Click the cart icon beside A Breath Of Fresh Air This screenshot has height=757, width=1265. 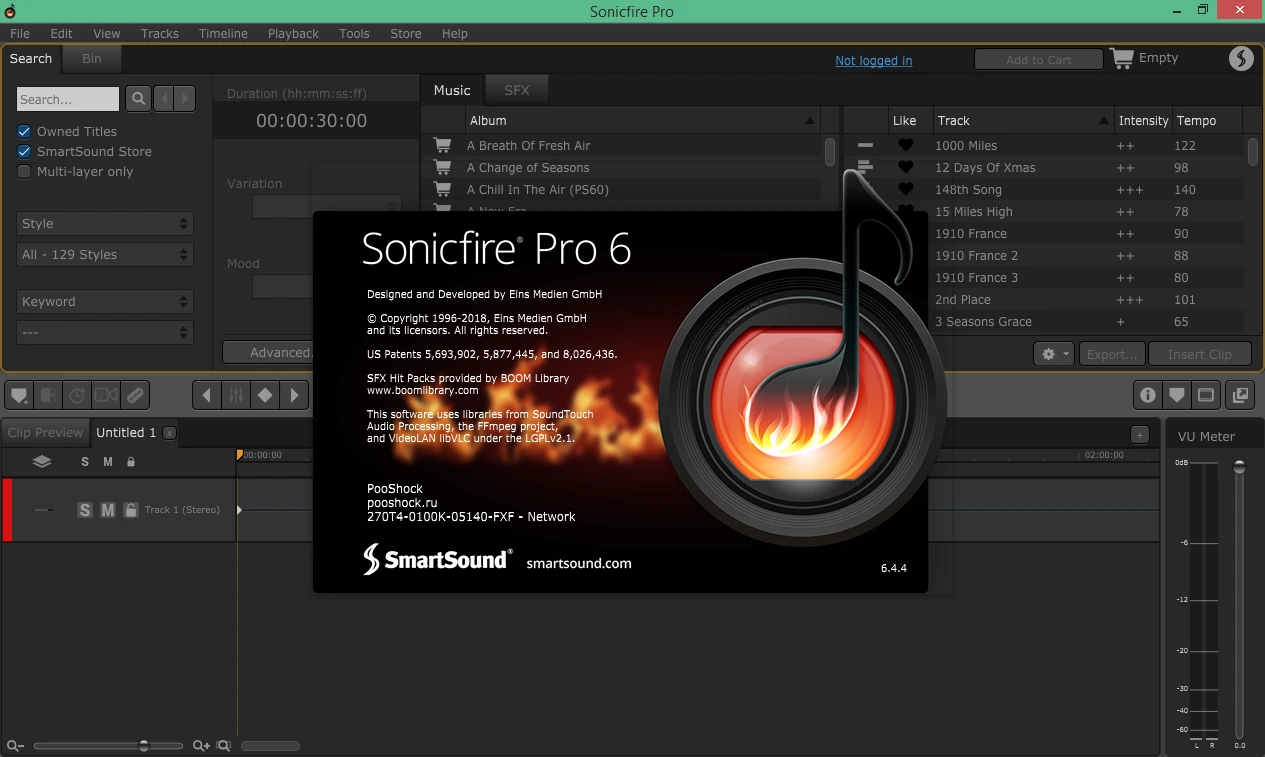pyautogui.click(x=441, y=146)
